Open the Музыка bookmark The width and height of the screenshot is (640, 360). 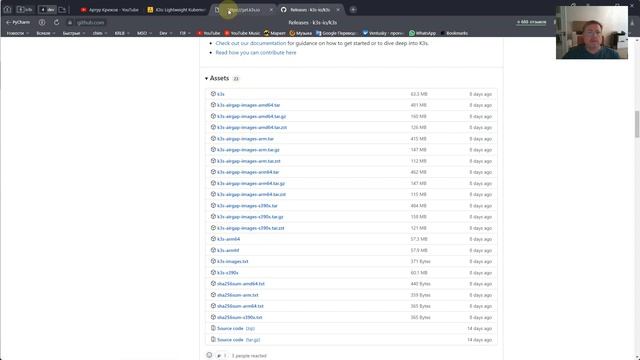pyautogui.click(x=301, y=33)
